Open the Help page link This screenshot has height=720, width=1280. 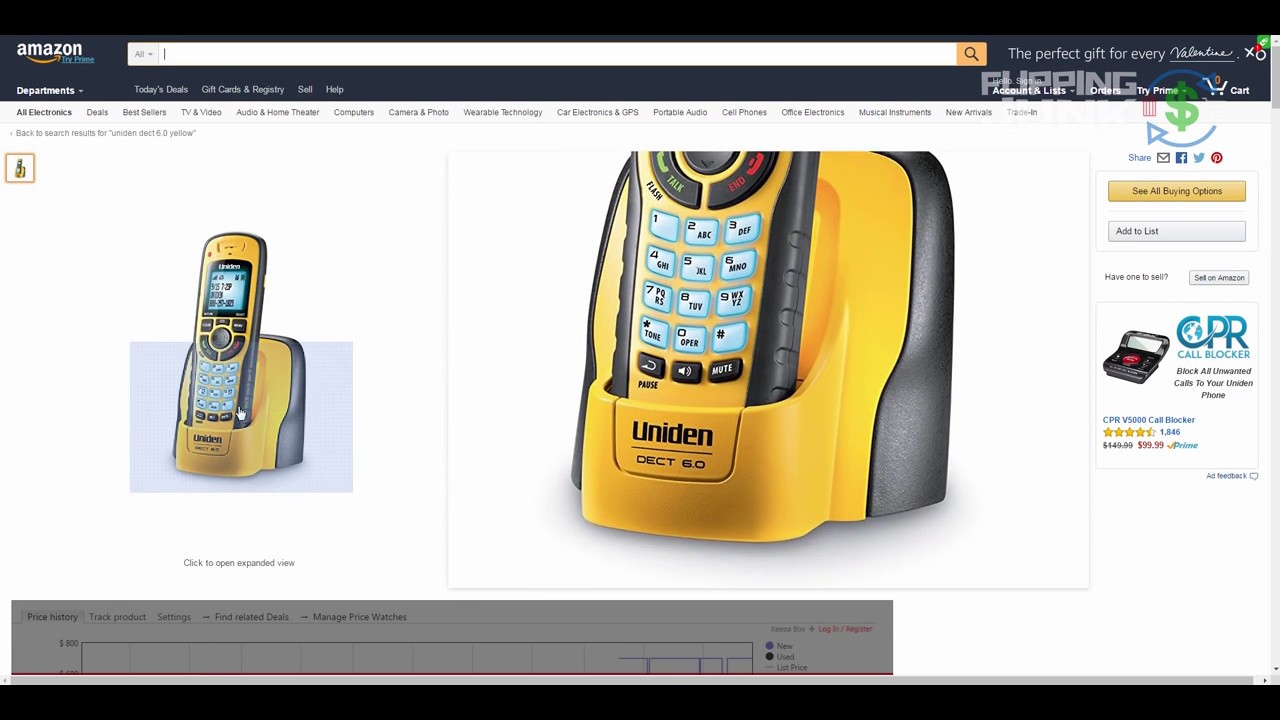[334, 90]
